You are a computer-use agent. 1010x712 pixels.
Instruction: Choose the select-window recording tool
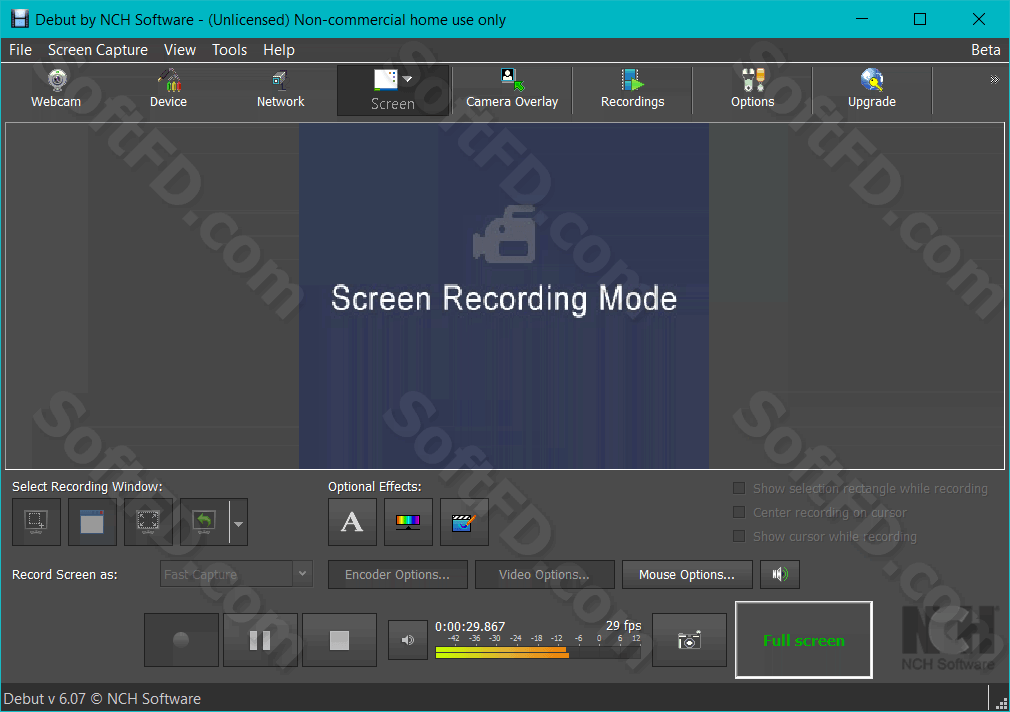pos(92,522)
